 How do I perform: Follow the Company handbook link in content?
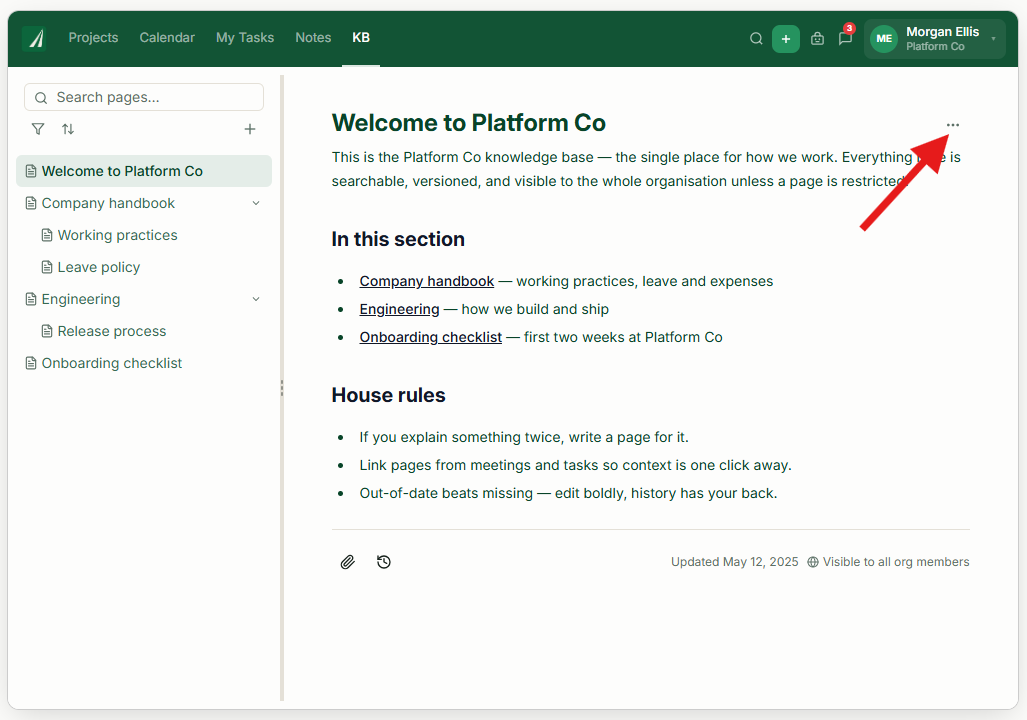tap(426, 281)
